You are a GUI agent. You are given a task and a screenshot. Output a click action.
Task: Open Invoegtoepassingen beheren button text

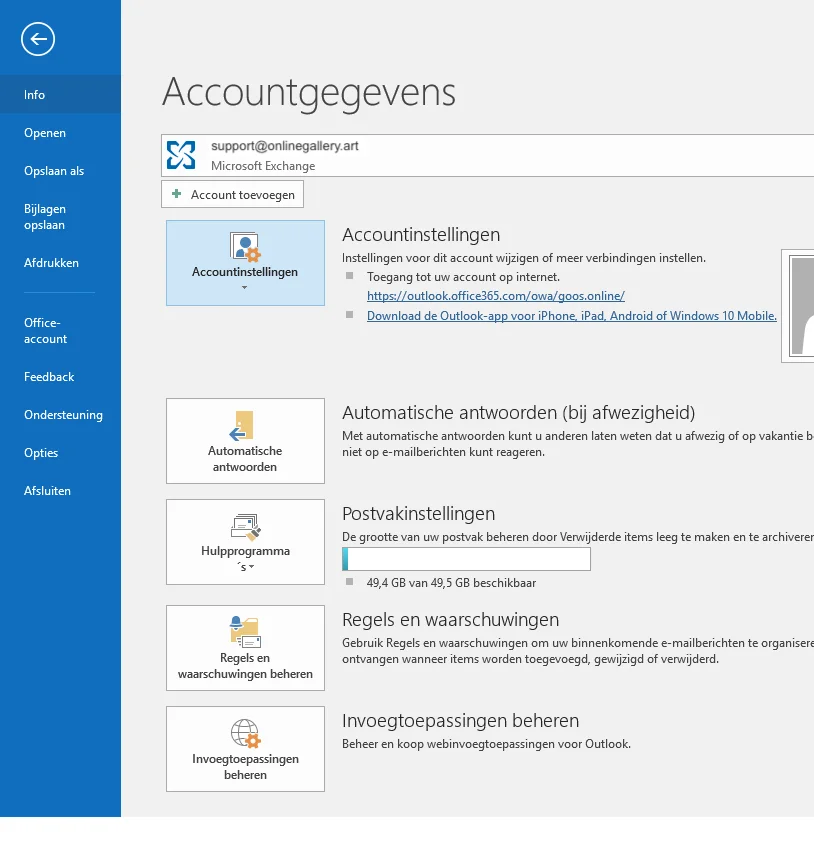[245, 767]
